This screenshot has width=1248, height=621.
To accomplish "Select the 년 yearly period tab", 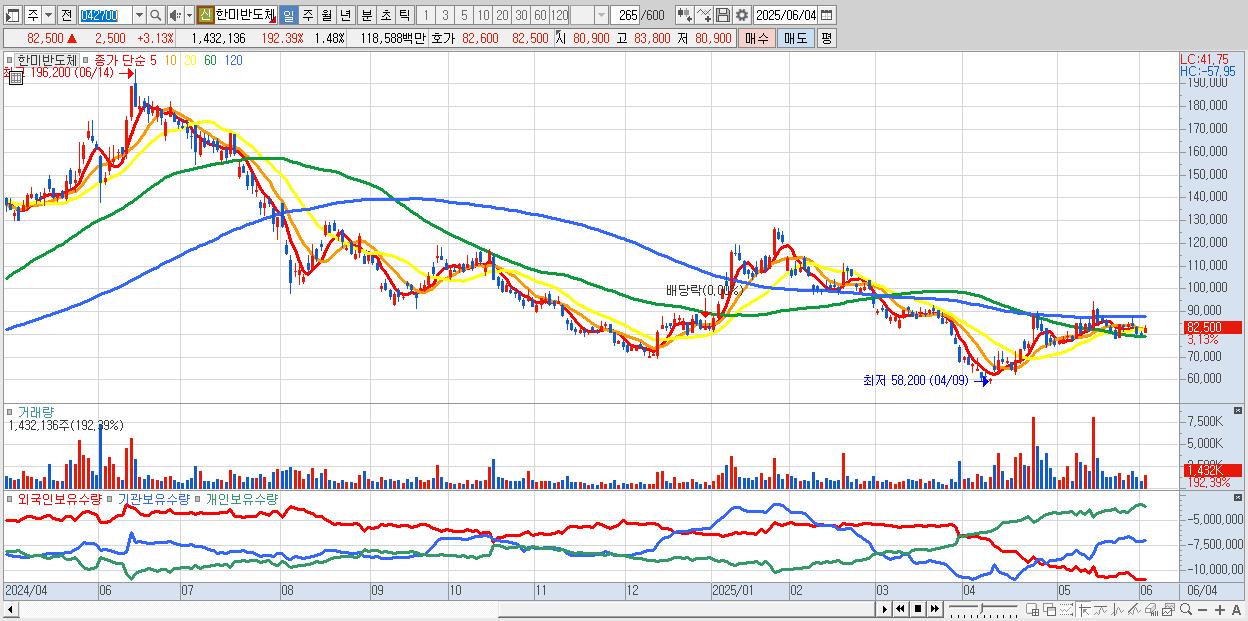I will point(345,15).
